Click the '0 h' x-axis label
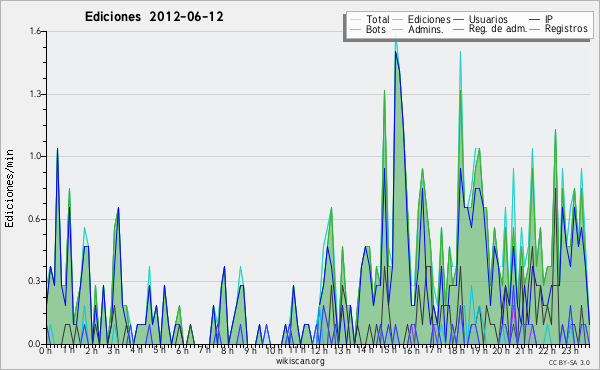Image resolution: width=600 pixels, height=370 pixels. pyautogui.click(x=46, y=351)
